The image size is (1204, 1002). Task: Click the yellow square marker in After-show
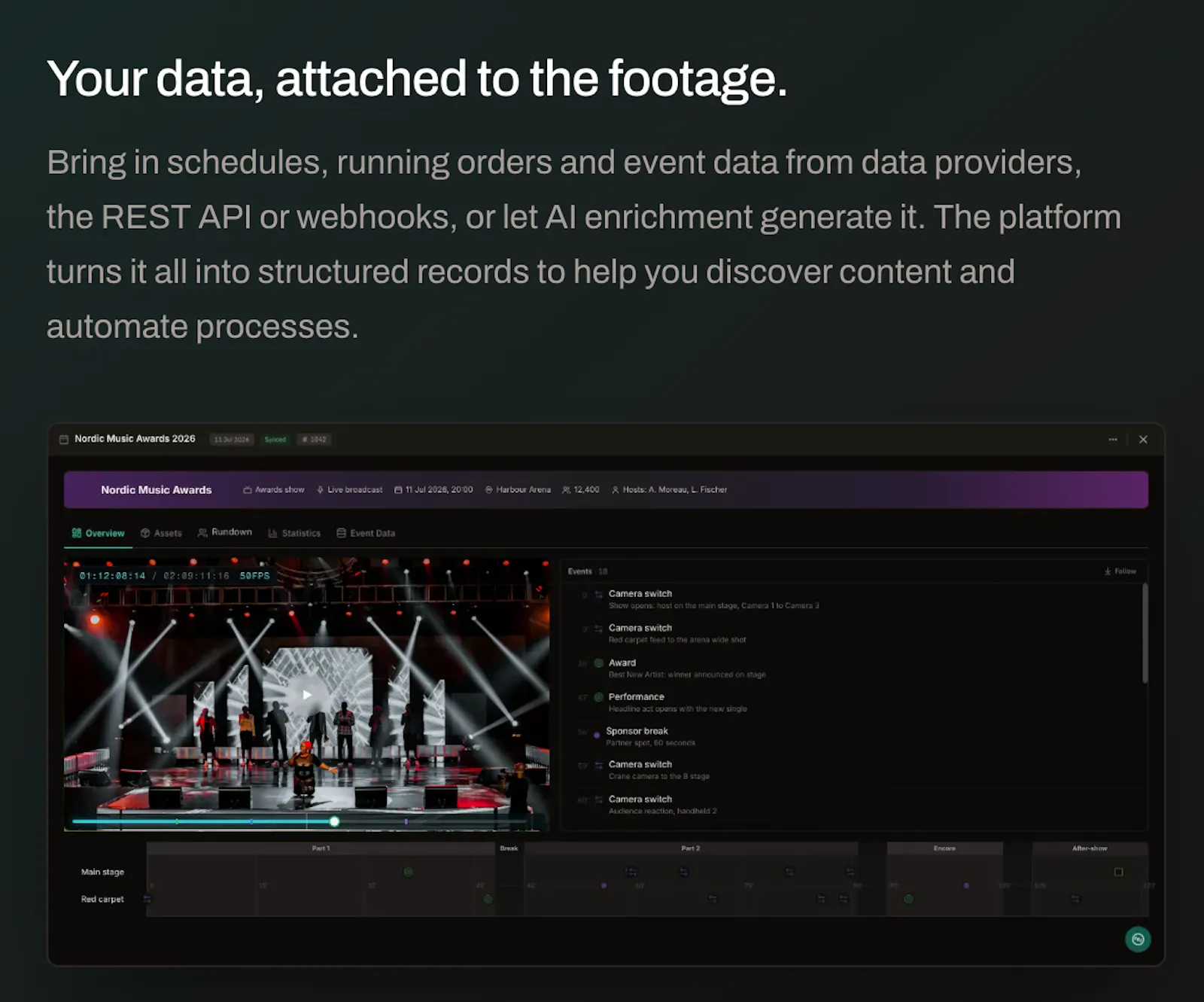[1118, 872]
